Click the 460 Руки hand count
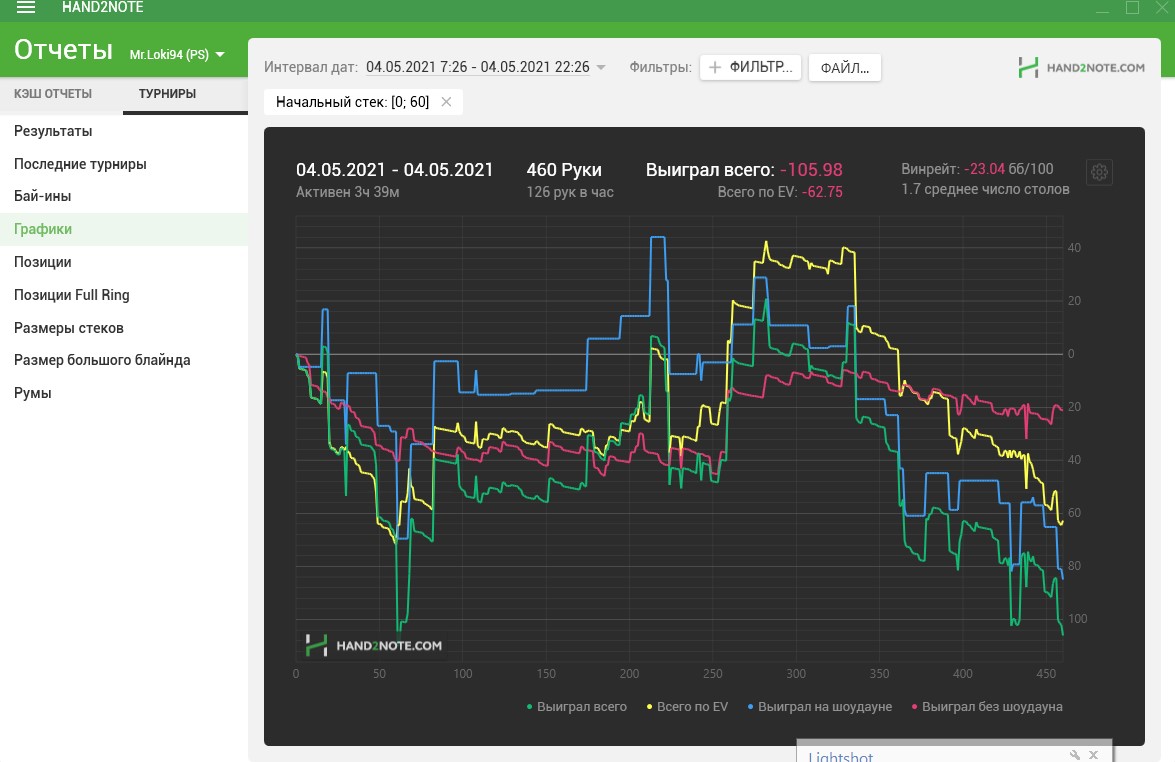This screenshot has height=762, width=1175. (564, 170)
